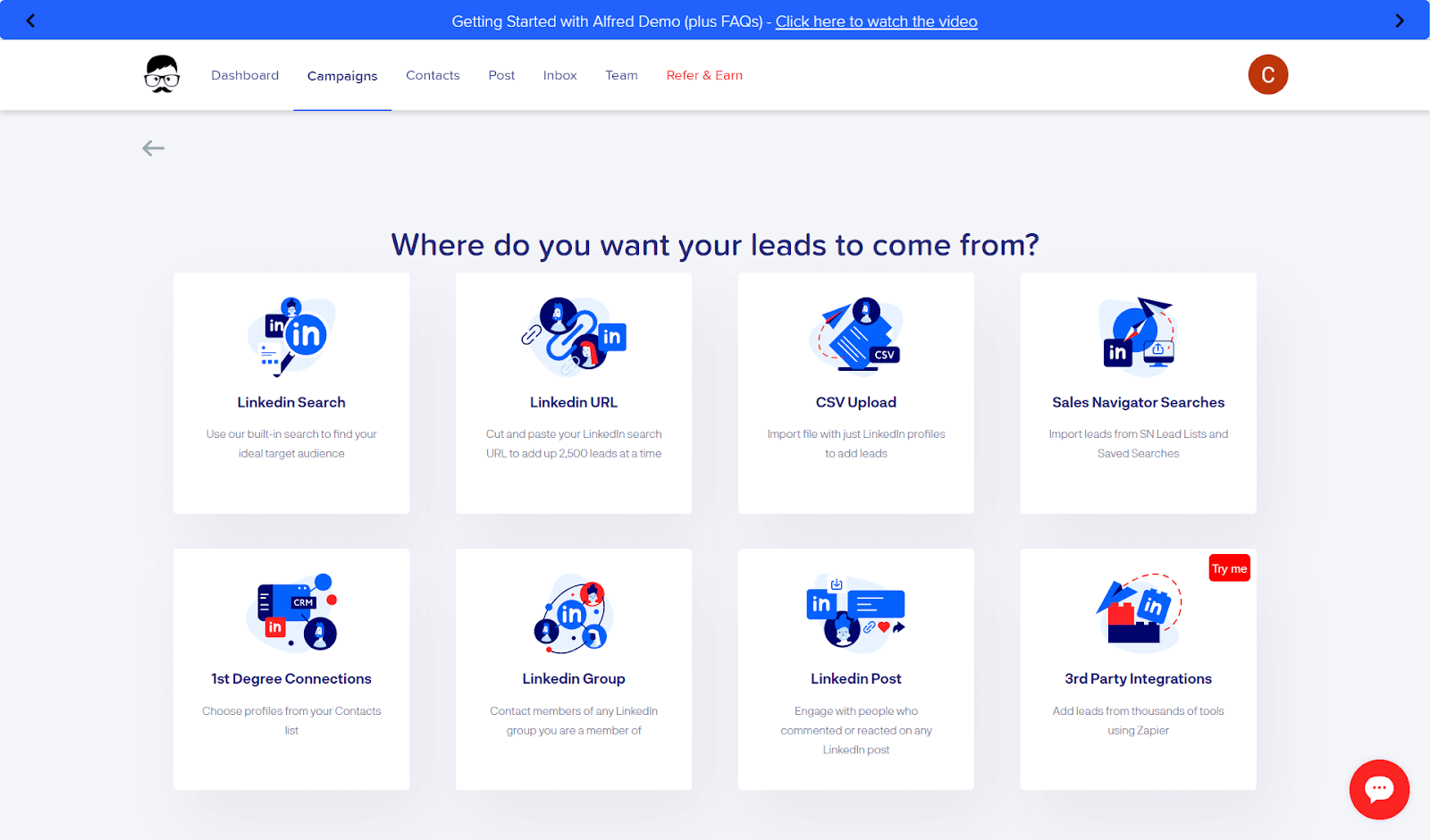Choose Linkedin Post title
The image size is (1430, 840).
click(x=856, y=678)
